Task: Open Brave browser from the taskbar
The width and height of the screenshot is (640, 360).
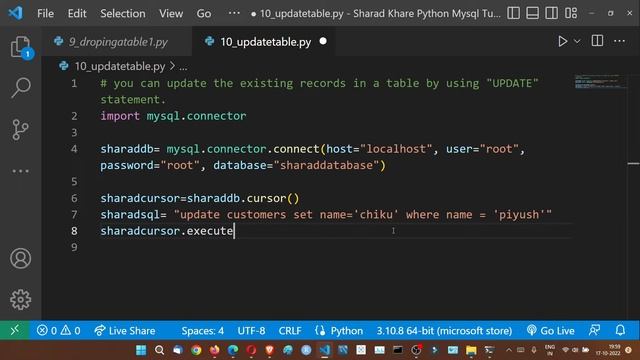Action: coord(269,350)
